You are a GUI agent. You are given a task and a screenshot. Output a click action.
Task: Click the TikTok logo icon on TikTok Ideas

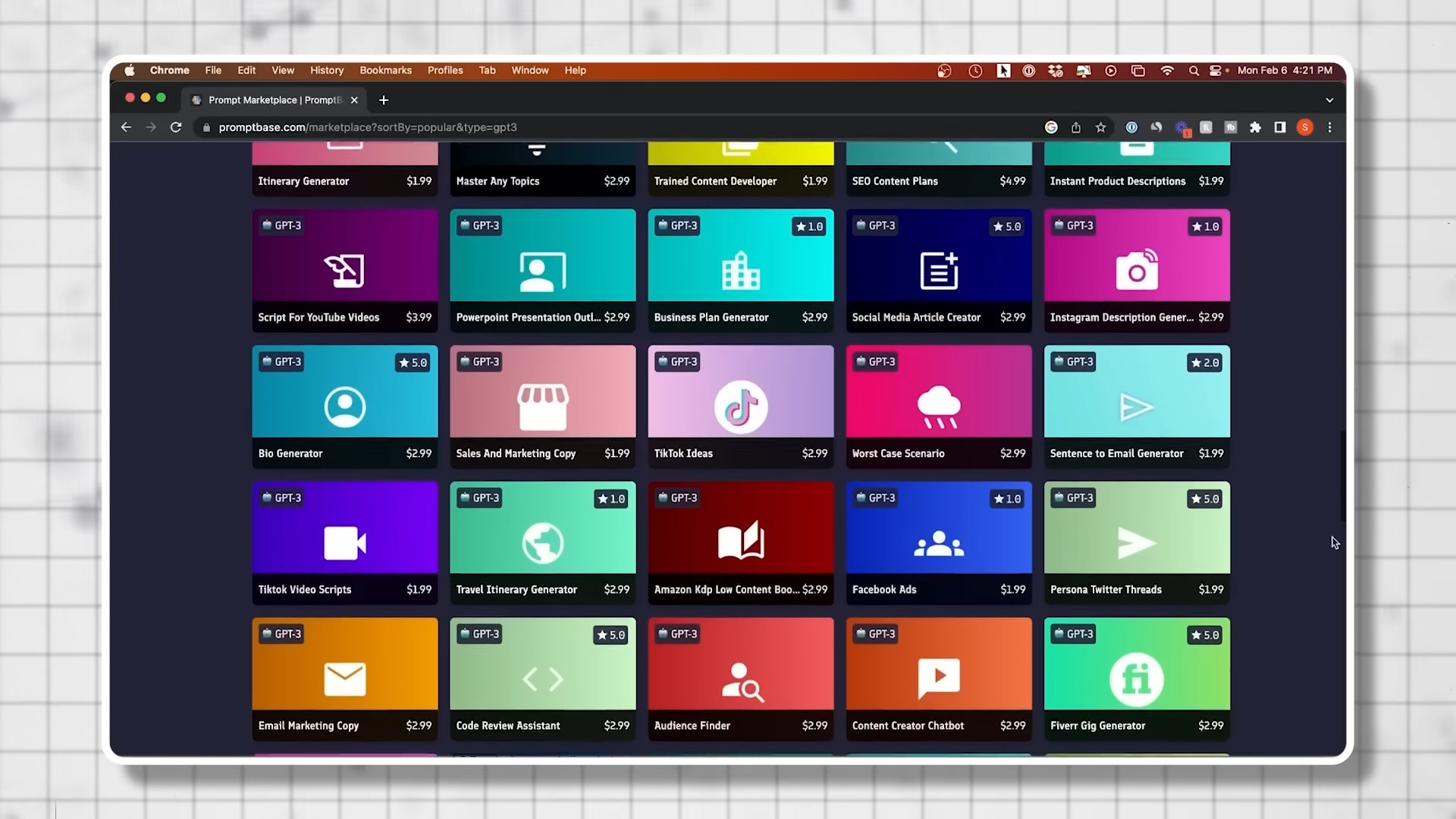[x=740, y=407]
